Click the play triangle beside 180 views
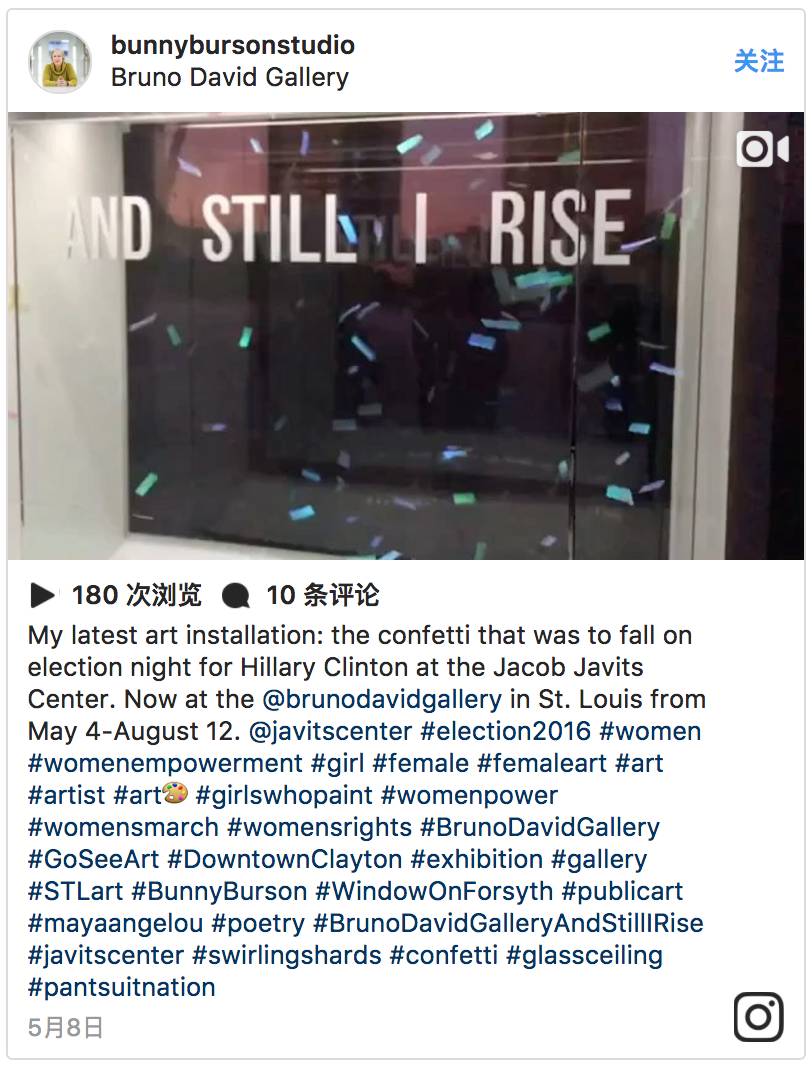 [43, 595]
